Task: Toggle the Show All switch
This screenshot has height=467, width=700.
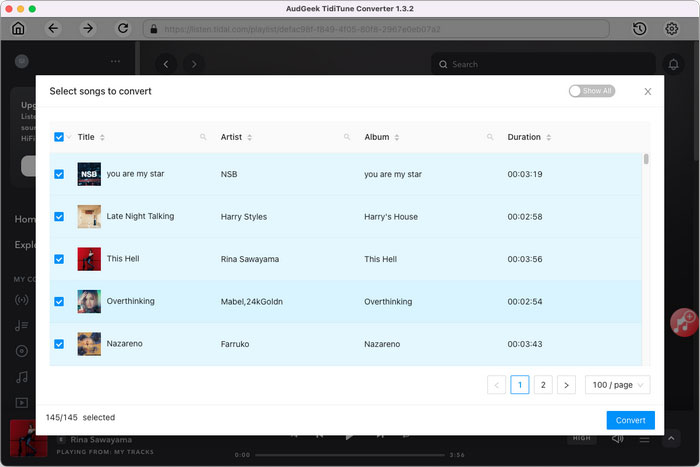Action: (592, 91)
